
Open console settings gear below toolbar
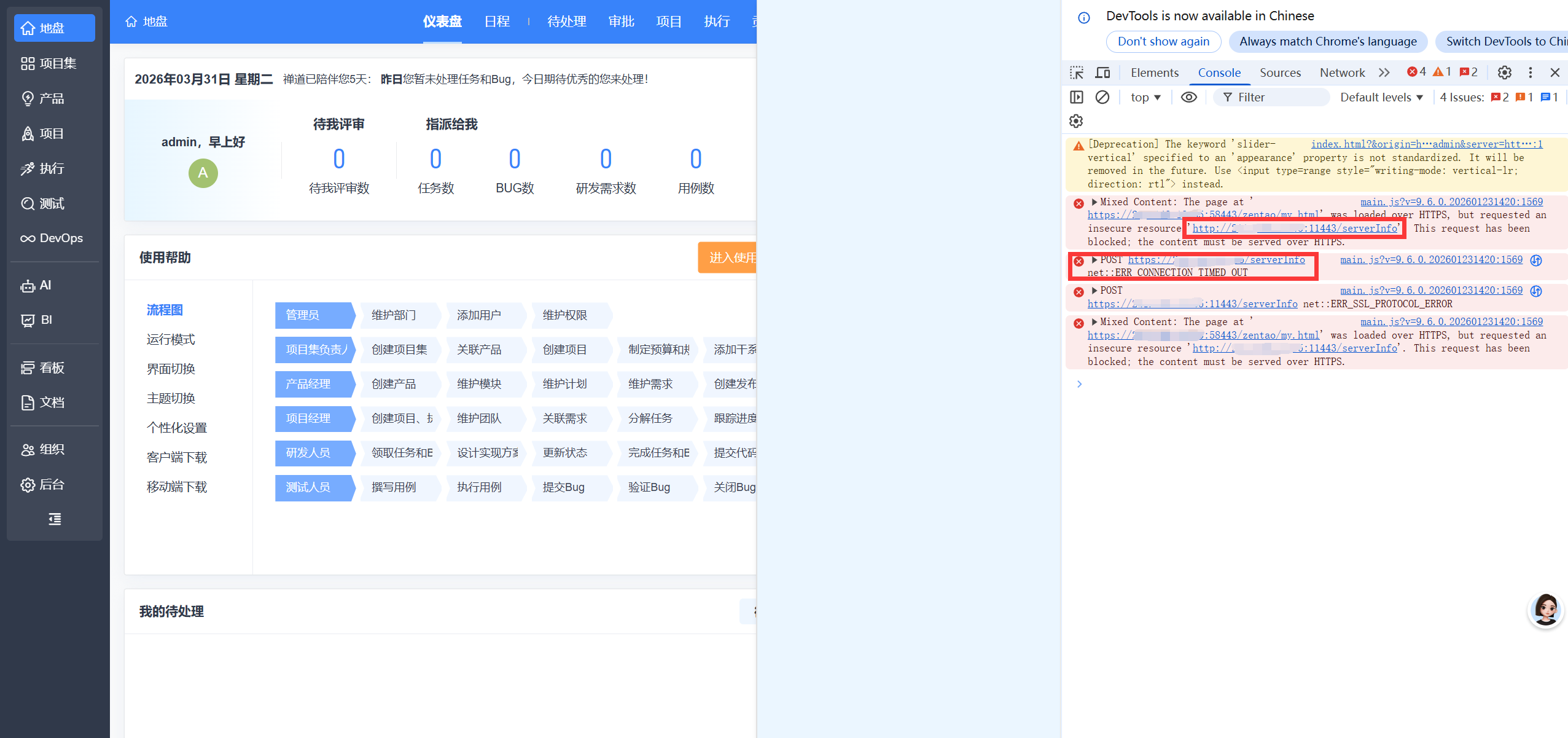click(1076, 121)
